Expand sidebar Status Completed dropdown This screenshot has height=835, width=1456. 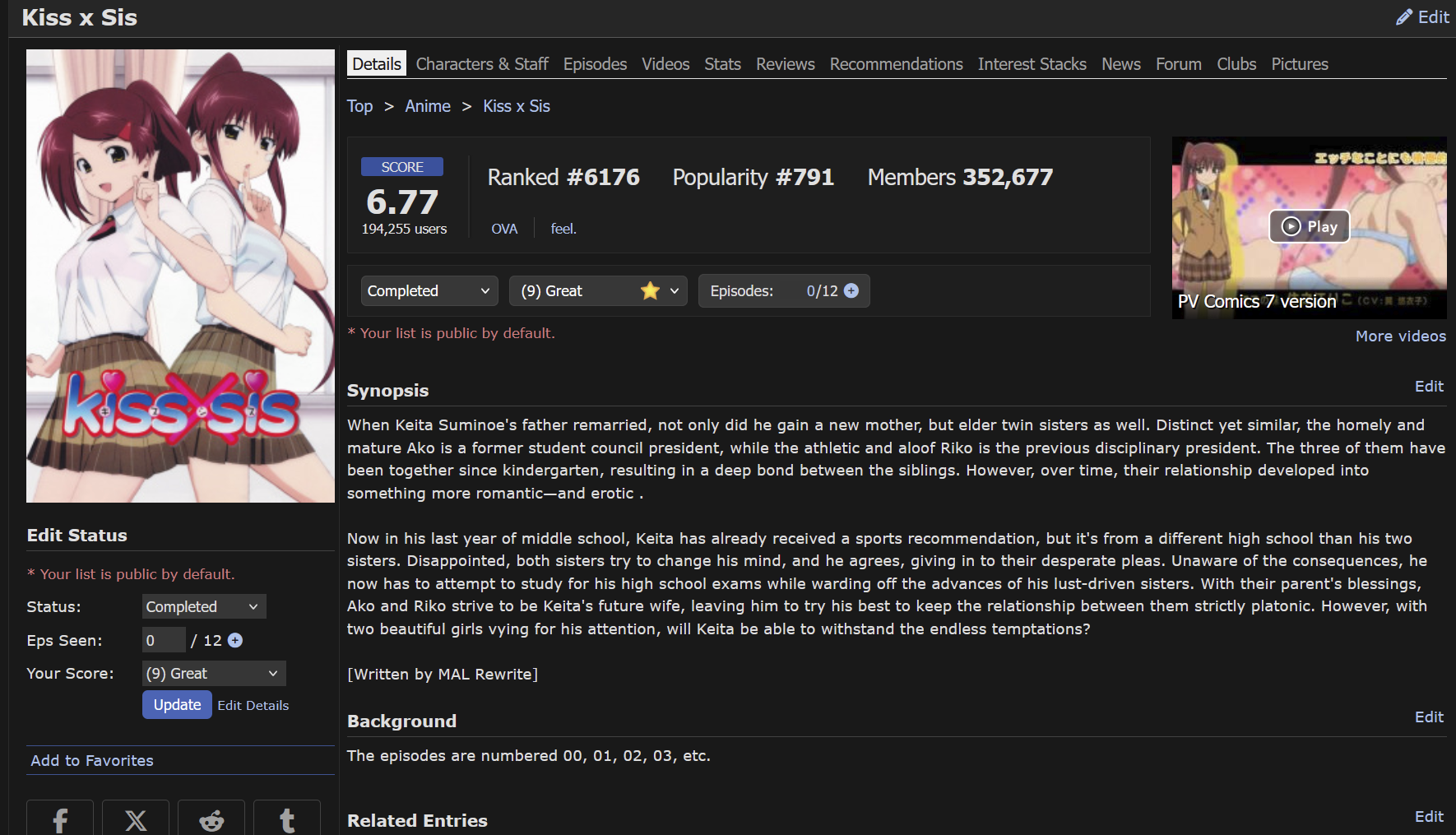(204, 606)
